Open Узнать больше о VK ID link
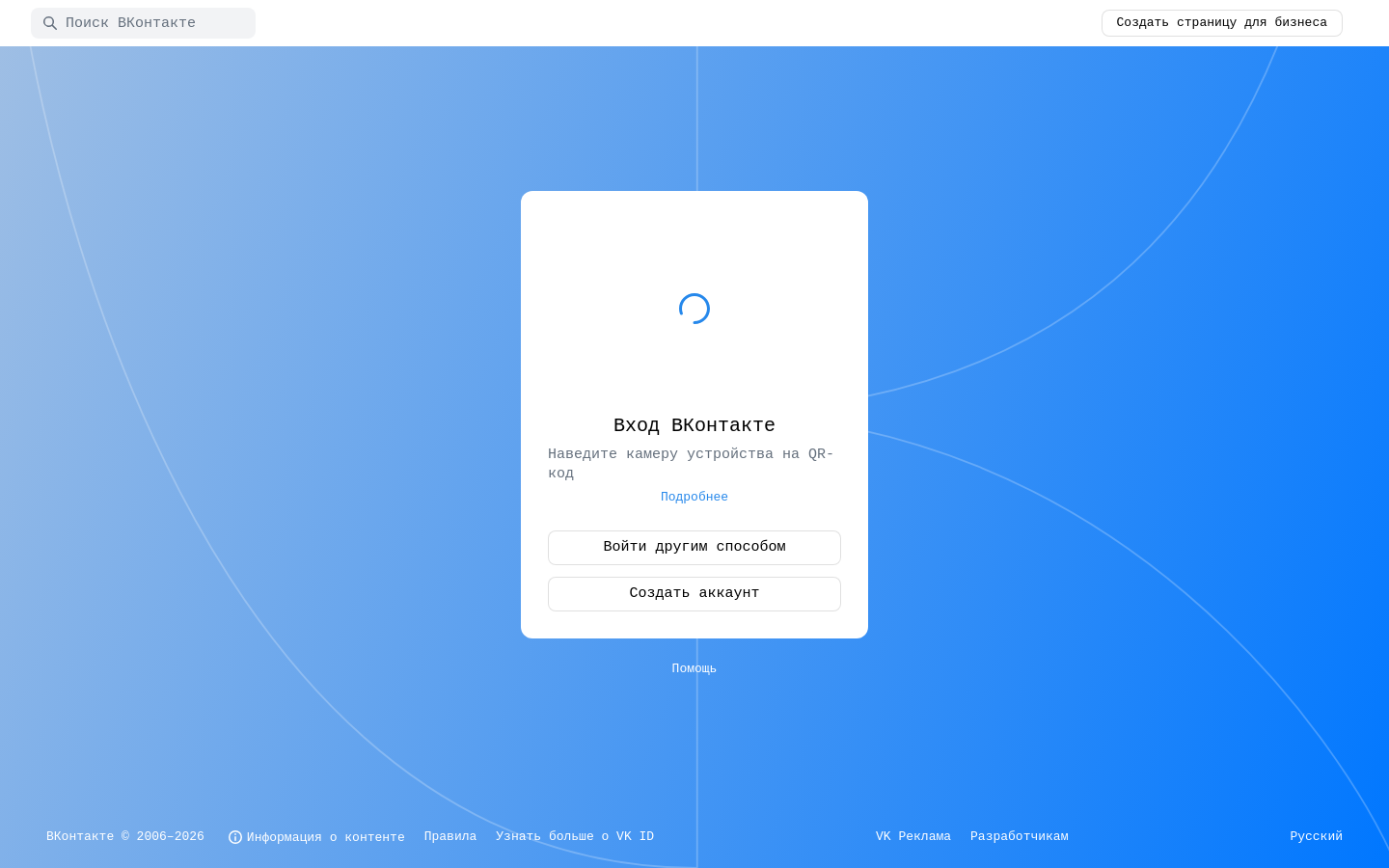Viewport: 1389px width, 868px height. click(x=575, y=836)
